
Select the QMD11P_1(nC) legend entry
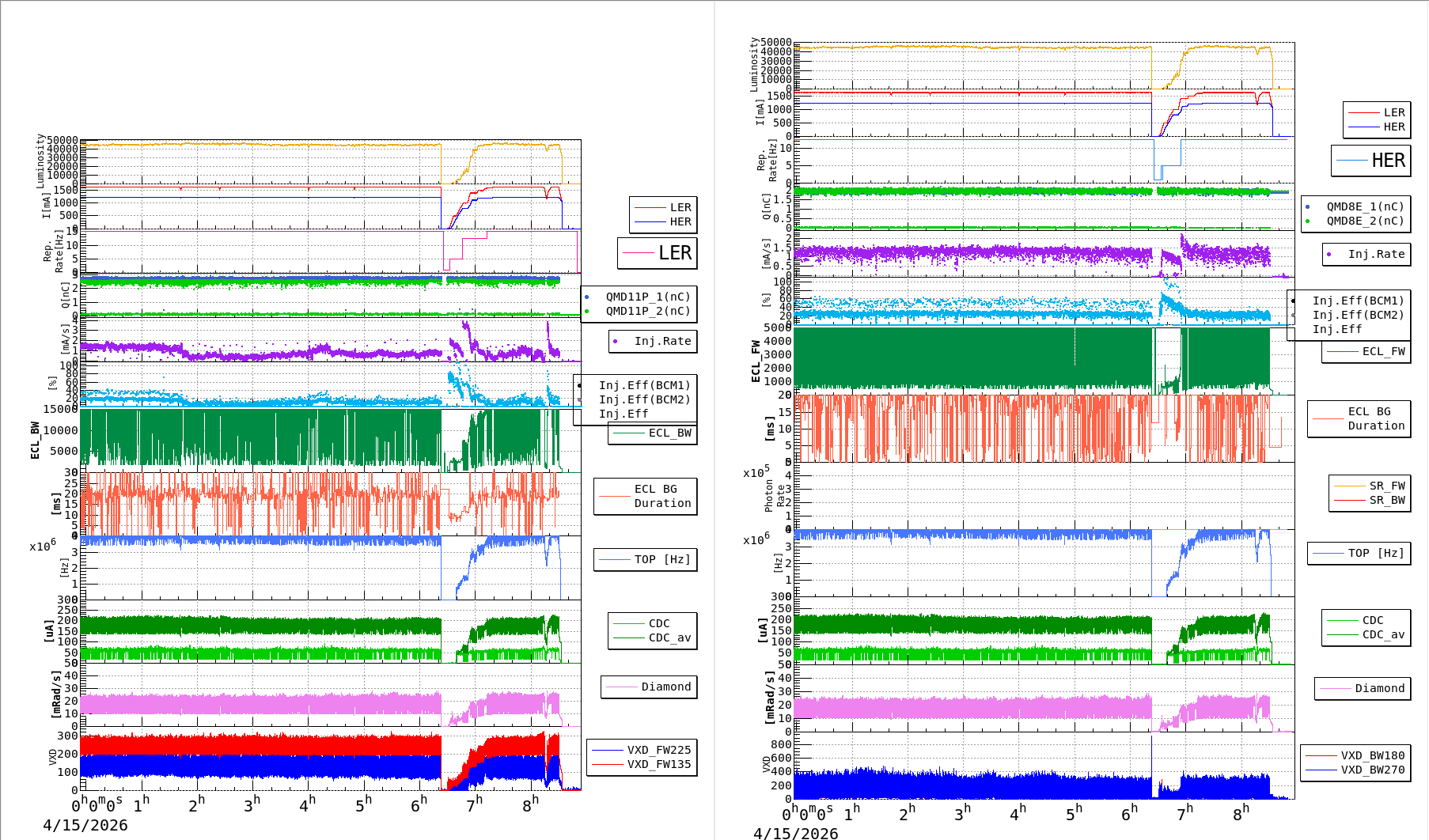(647, 297)
